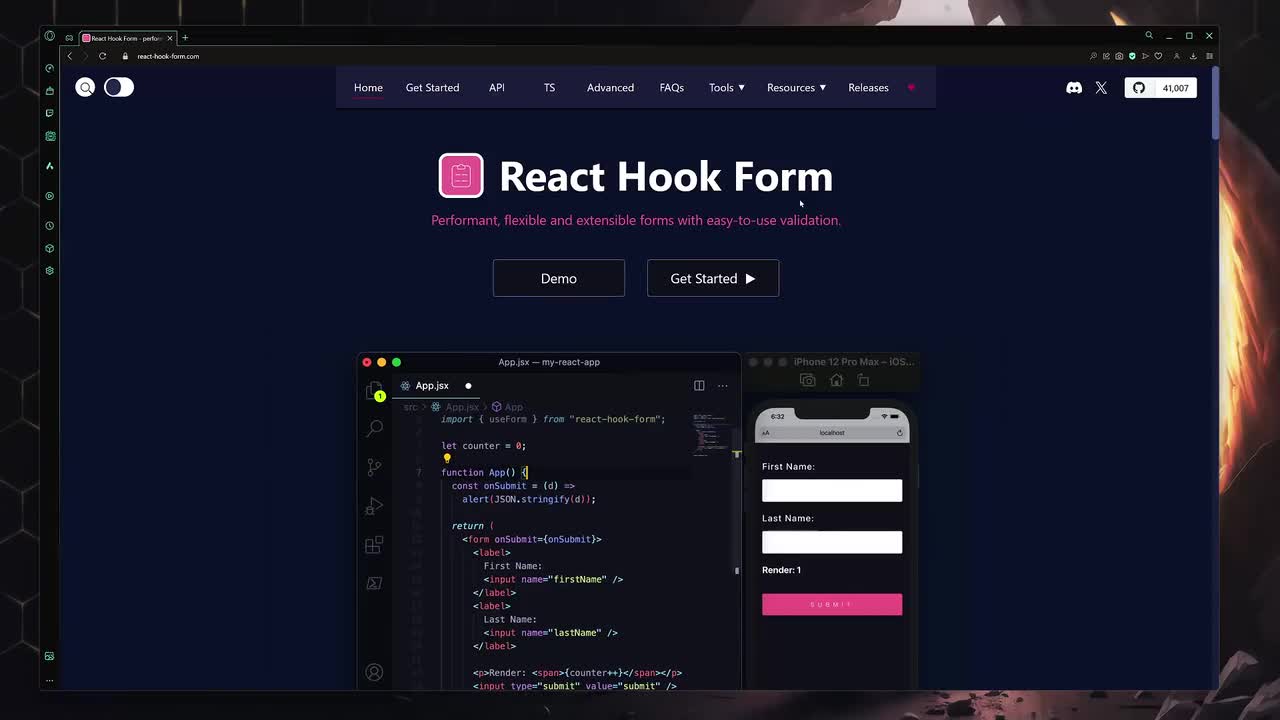Open downloads icon in browser toolbar
The image size is (1280, 720).
1193,56
